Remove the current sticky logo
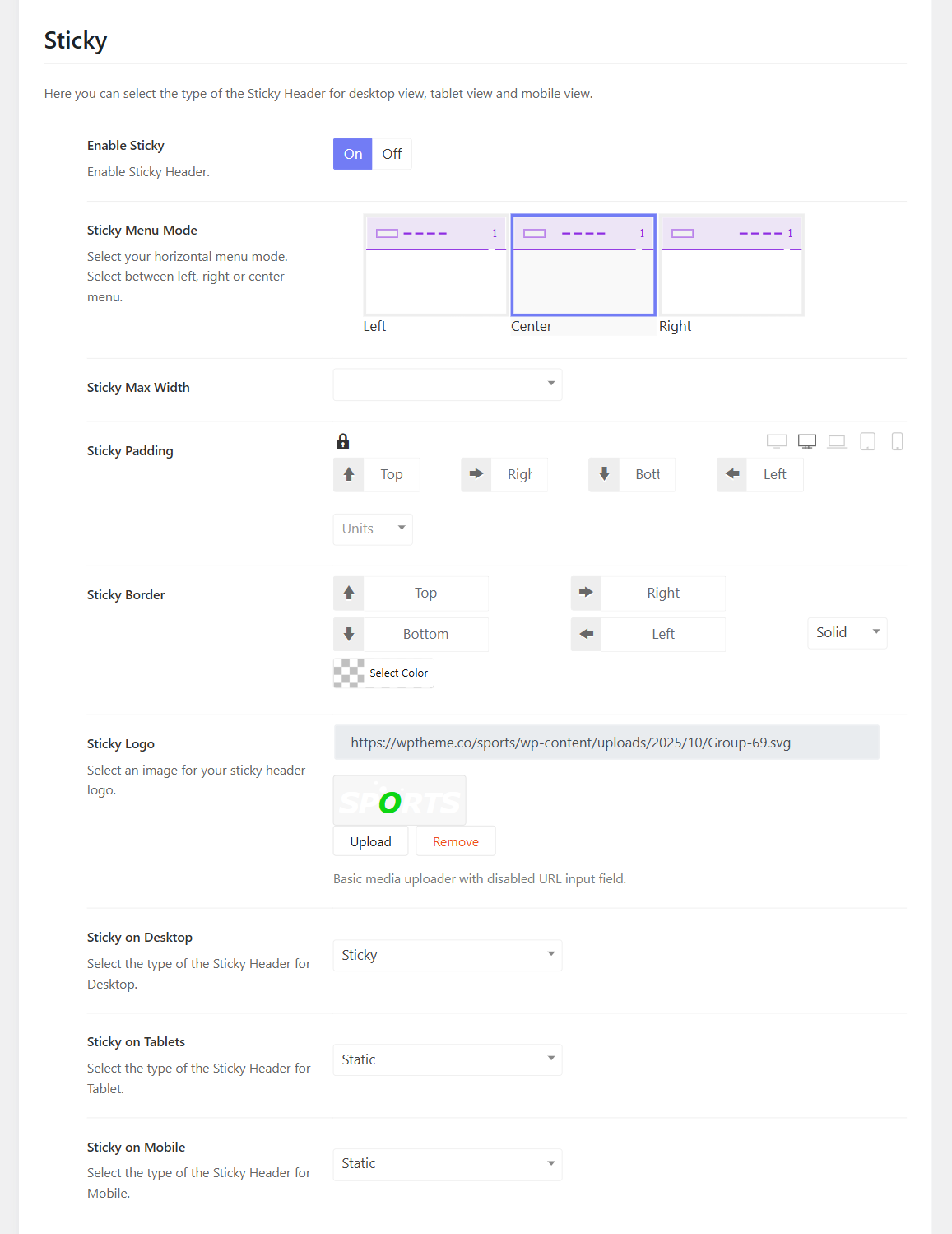Screen dimensions: 952x1234 (455, 841)
